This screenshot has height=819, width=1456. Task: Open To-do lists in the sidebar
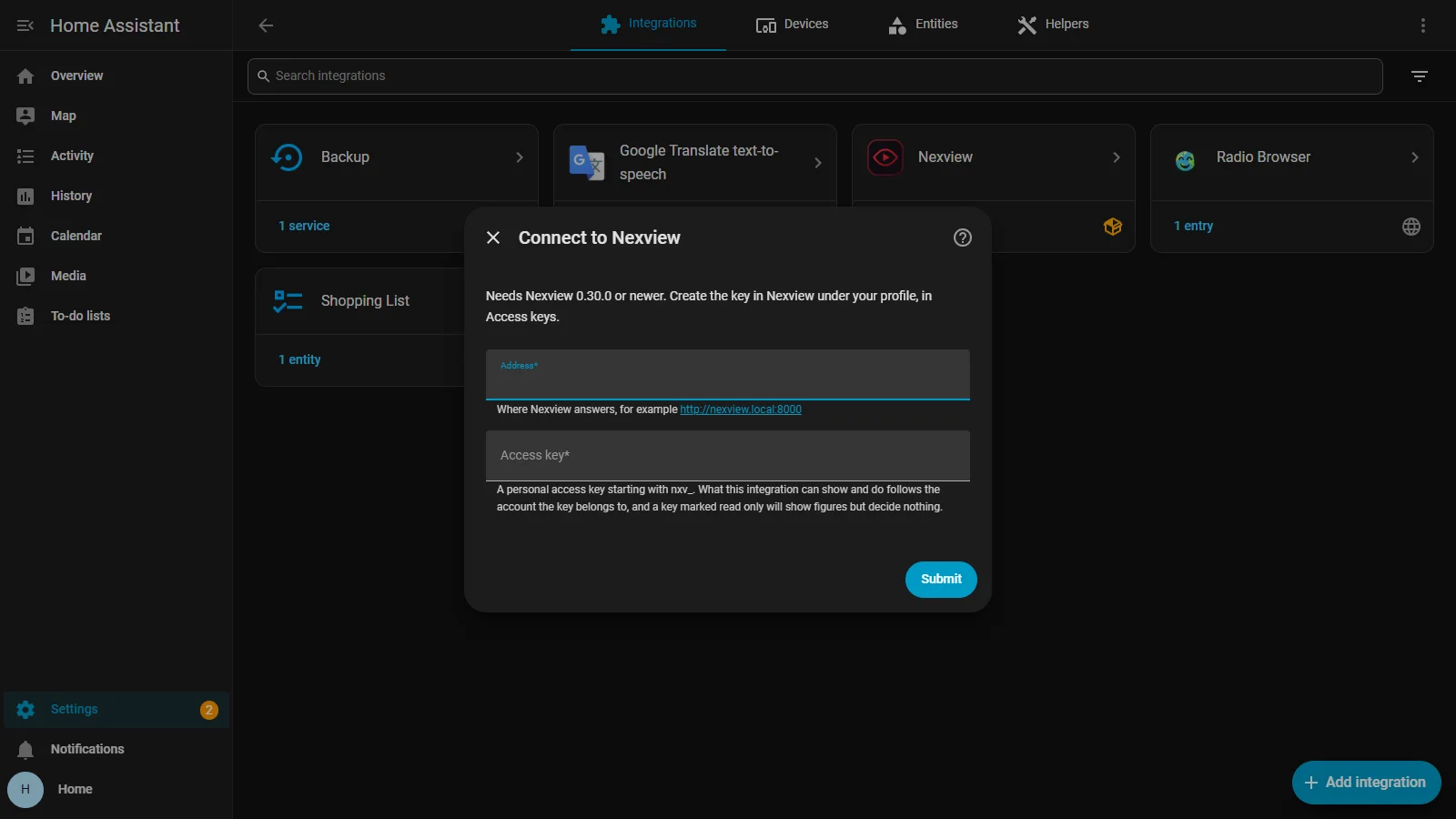pos(116,316)
